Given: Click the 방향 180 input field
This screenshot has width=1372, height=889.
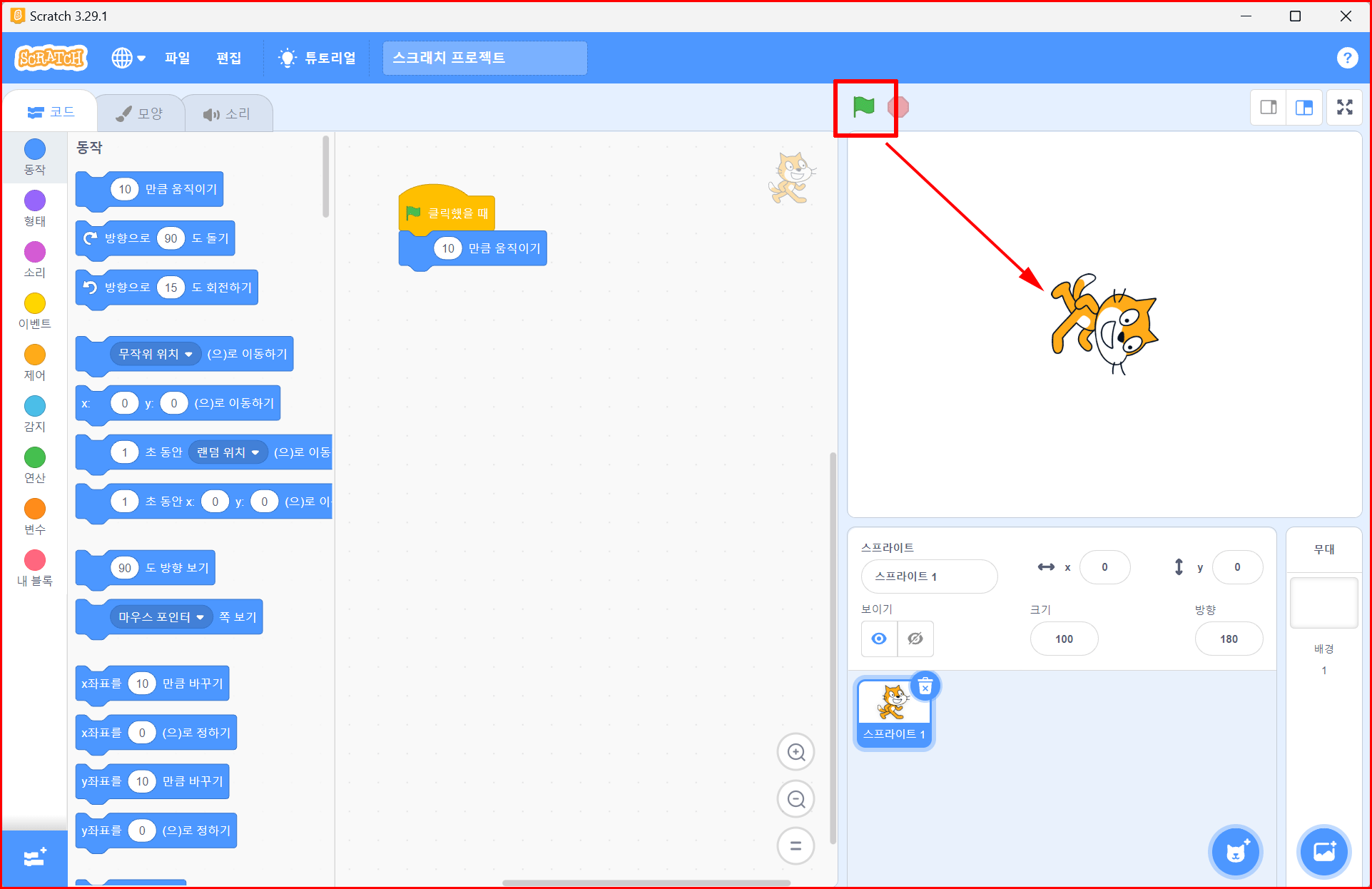Looking at the screenshot, I should (1229, 639).
